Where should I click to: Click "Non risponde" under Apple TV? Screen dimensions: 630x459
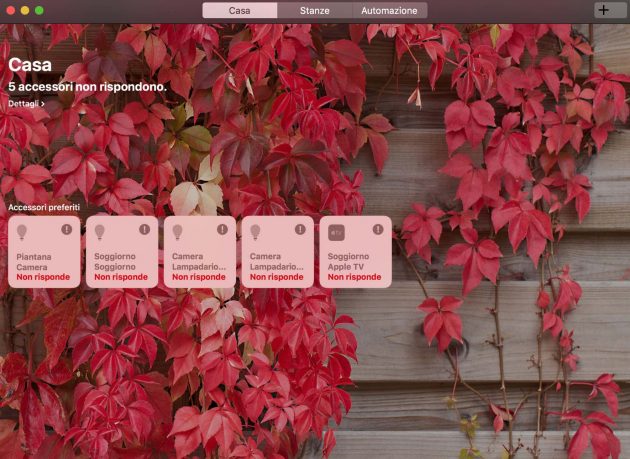click(x=354, y=277)
